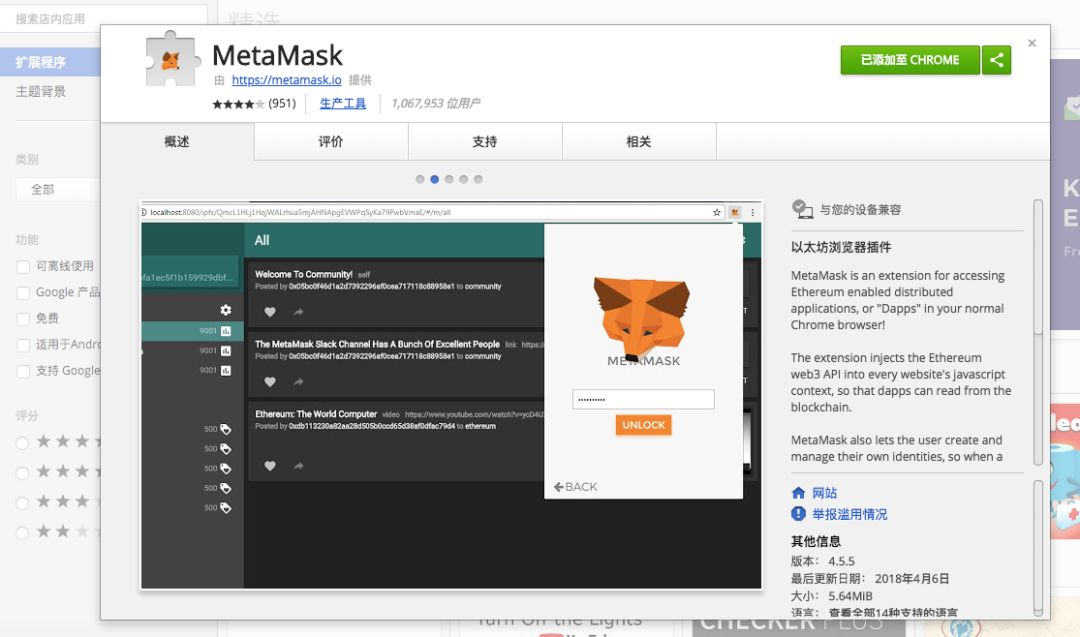Click heart icon under Ethereum World Computer post
This screenshot has height=637, width=1080.
click(x=270, y=466)
